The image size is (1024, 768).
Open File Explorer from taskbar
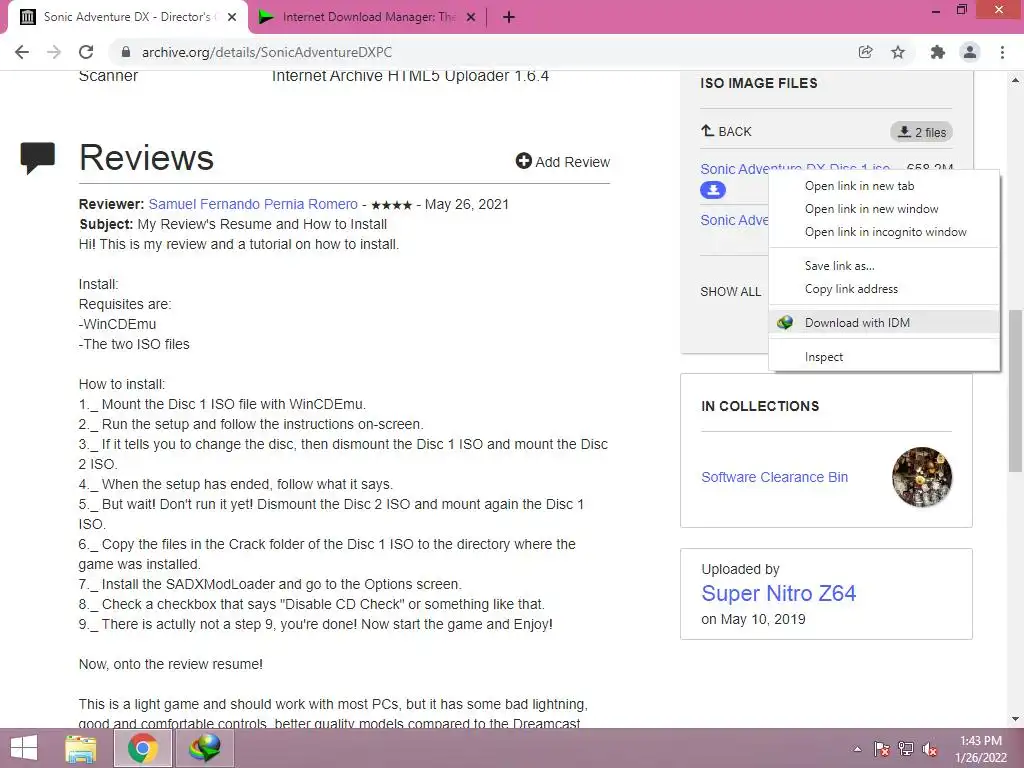click(81, 748)
